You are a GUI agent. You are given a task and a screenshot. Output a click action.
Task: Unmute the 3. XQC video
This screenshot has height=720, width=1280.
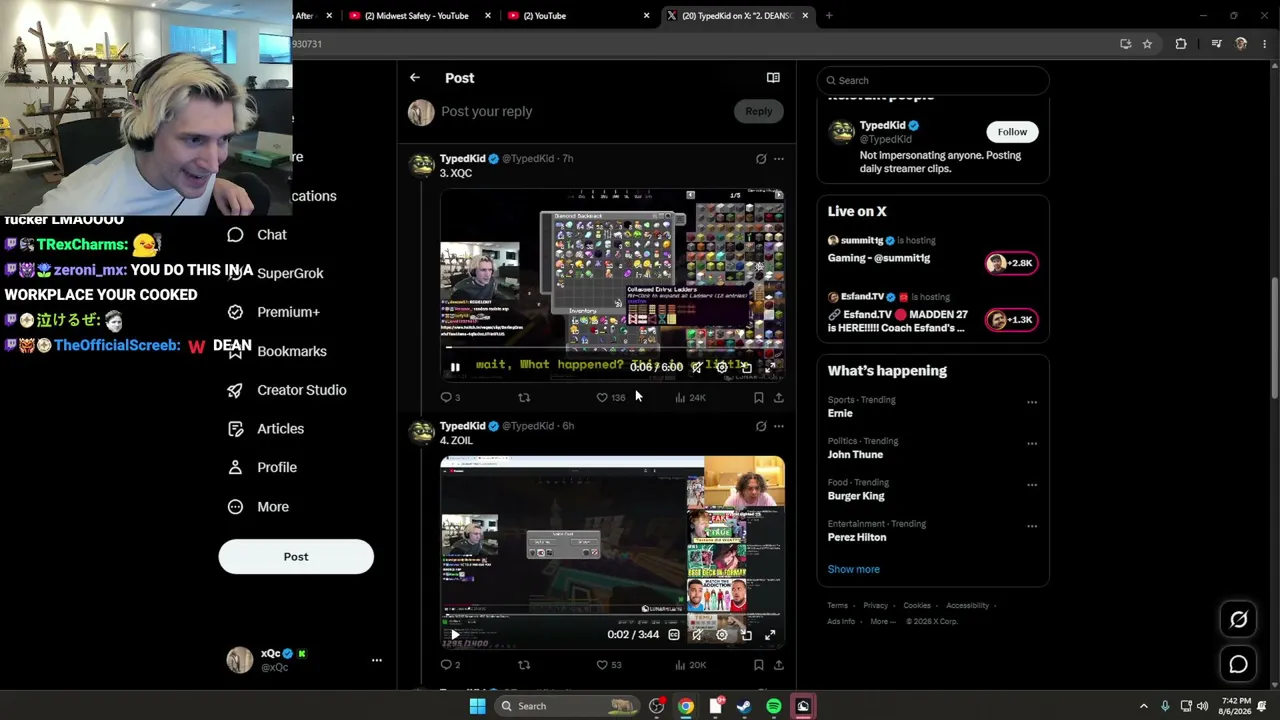click(697, 368)
